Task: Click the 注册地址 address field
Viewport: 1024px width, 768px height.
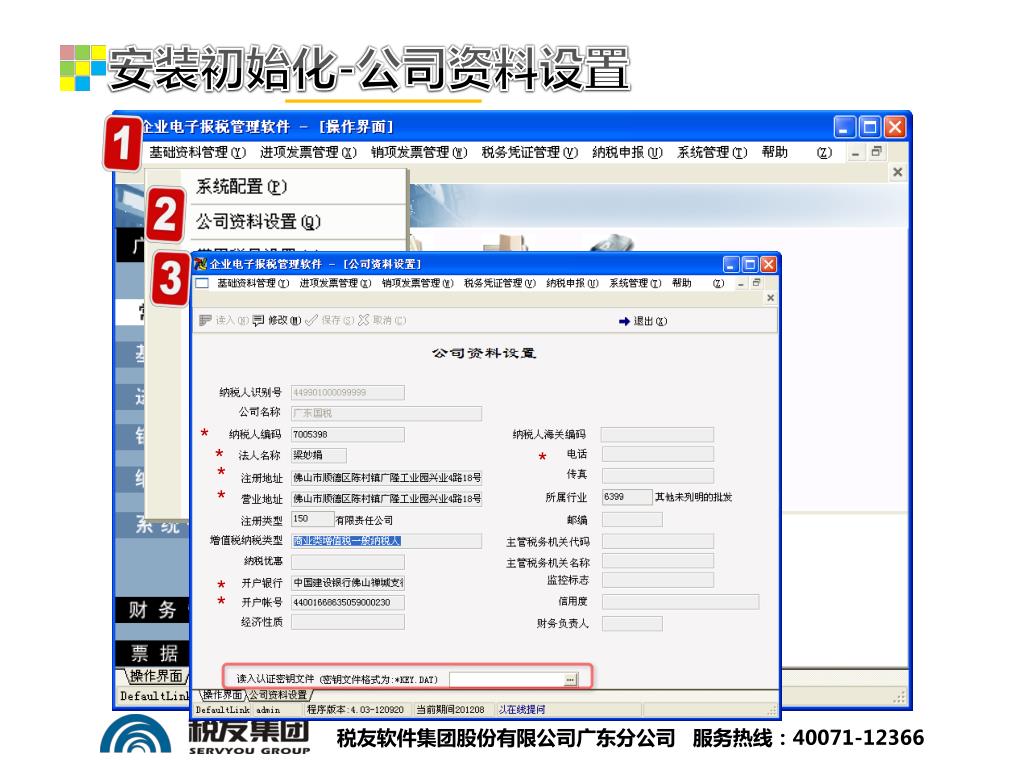Action: click(x=387, y=477)
